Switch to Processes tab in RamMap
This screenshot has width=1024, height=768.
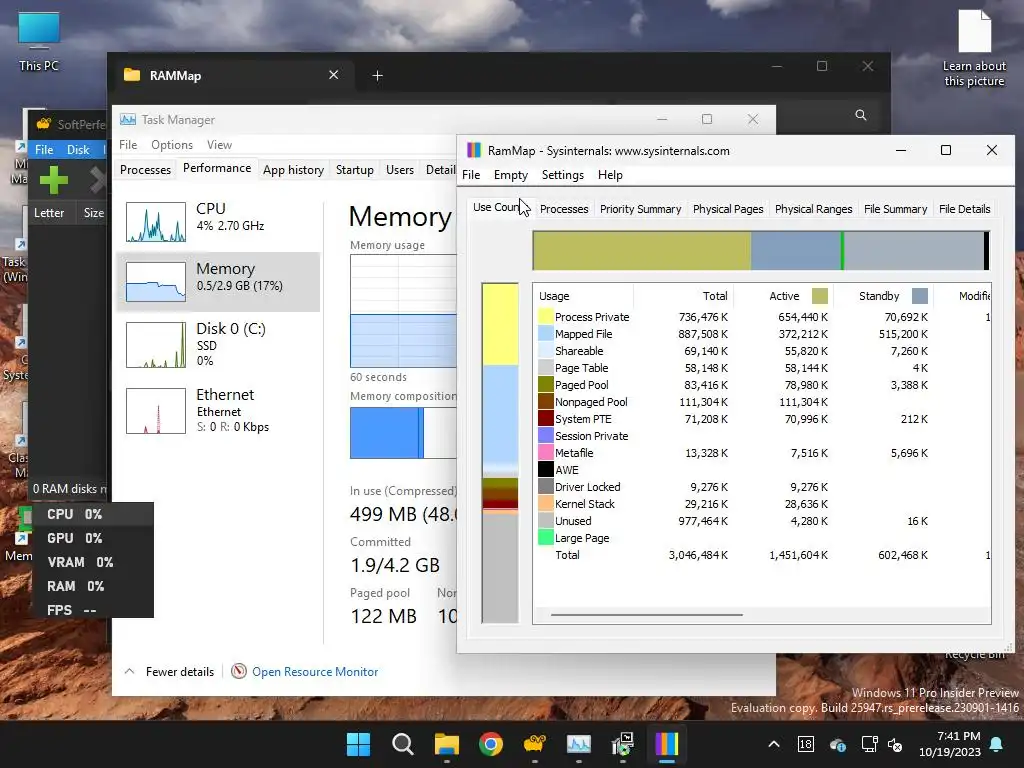pos(564,209)
